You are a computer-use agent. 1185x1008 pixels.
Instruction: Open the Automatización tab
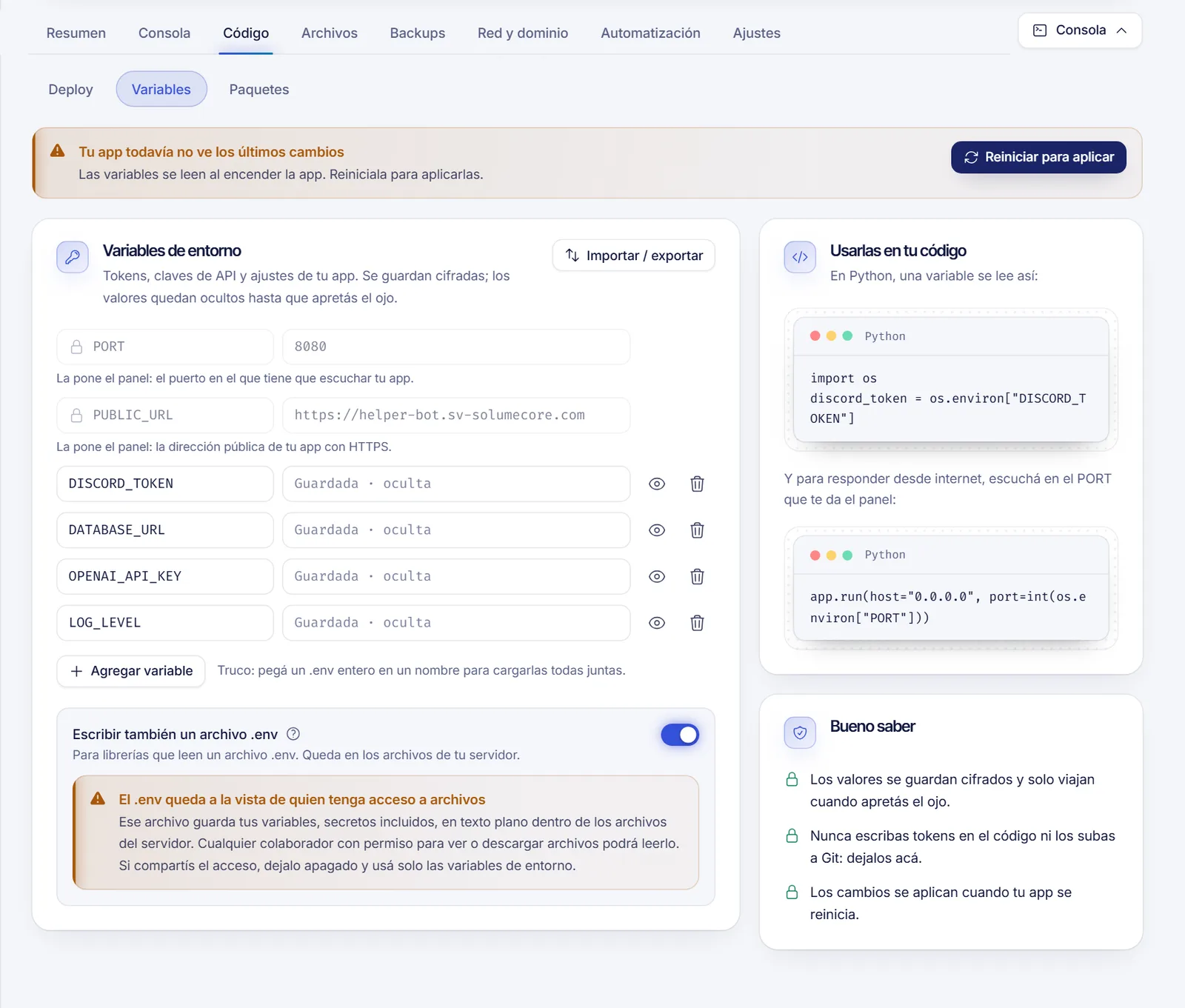coord(650,33)
